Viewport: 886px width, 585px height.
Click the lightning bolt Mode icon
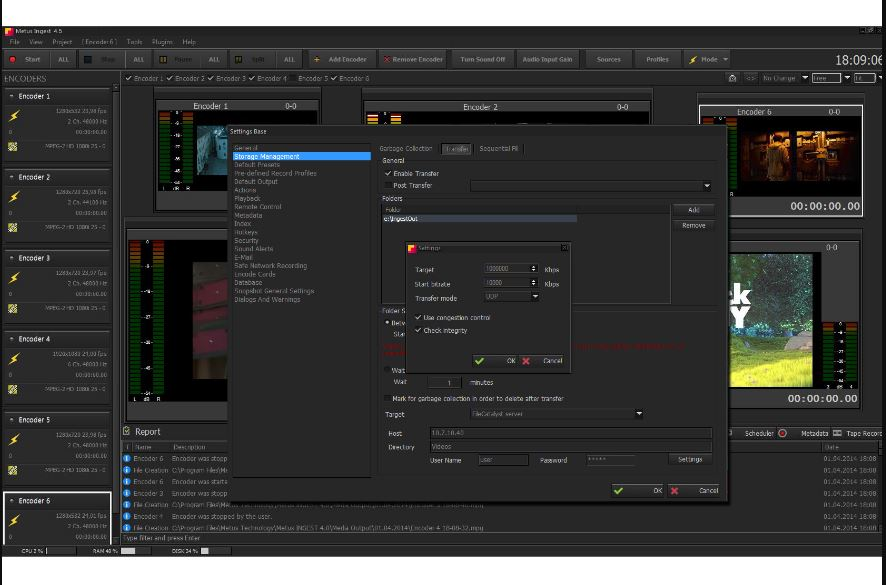693,59
